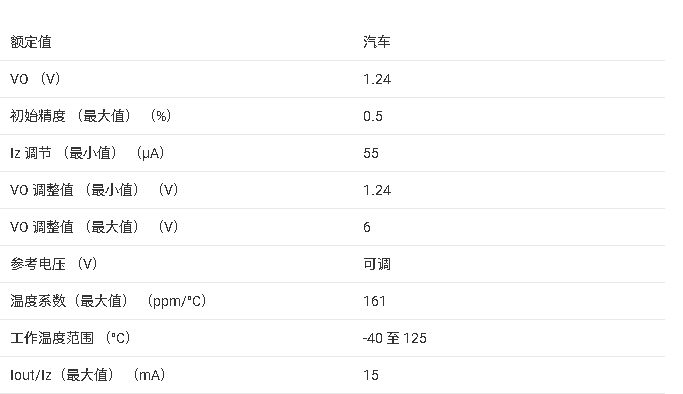Image resolution: width=683 pixels, height=394 pixels.
Task: Click the Iz 调节 (最小值) (µA) label
Action: click(87, 153)
